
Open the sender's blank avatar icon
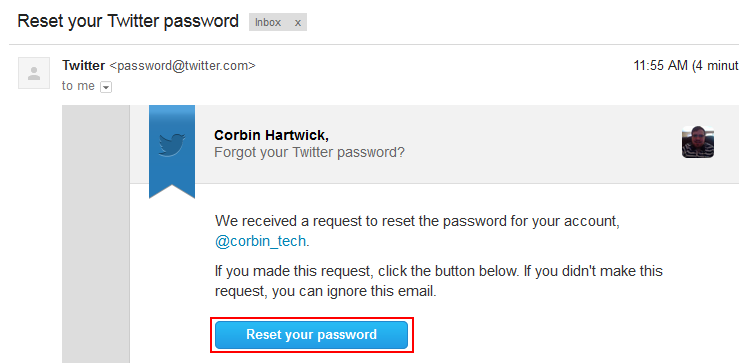[x=34, y=73]
